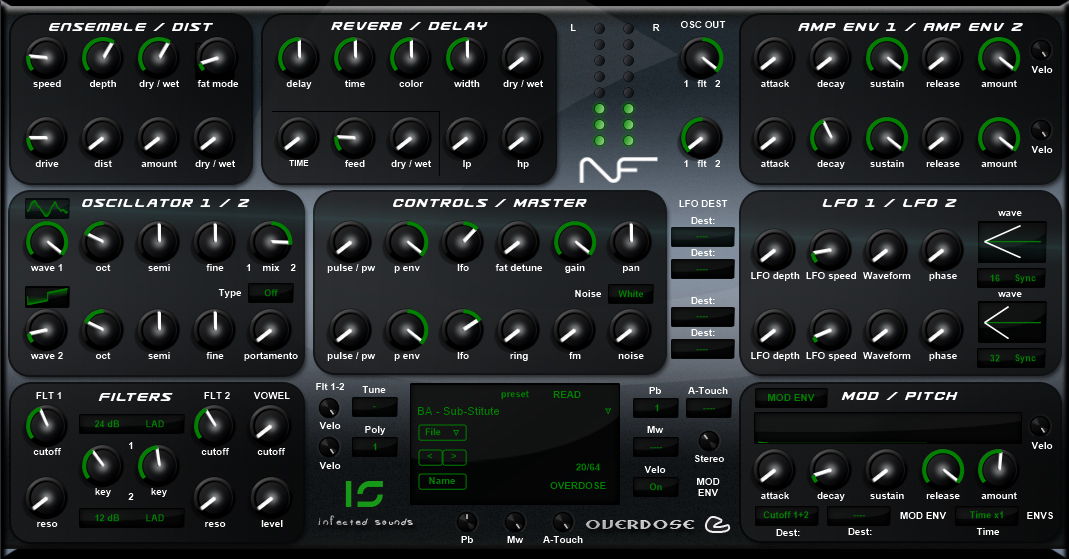1069x559 pixels.
Task: Click the wave 1 waveform display icon
Action: click(x=47, y=208)
